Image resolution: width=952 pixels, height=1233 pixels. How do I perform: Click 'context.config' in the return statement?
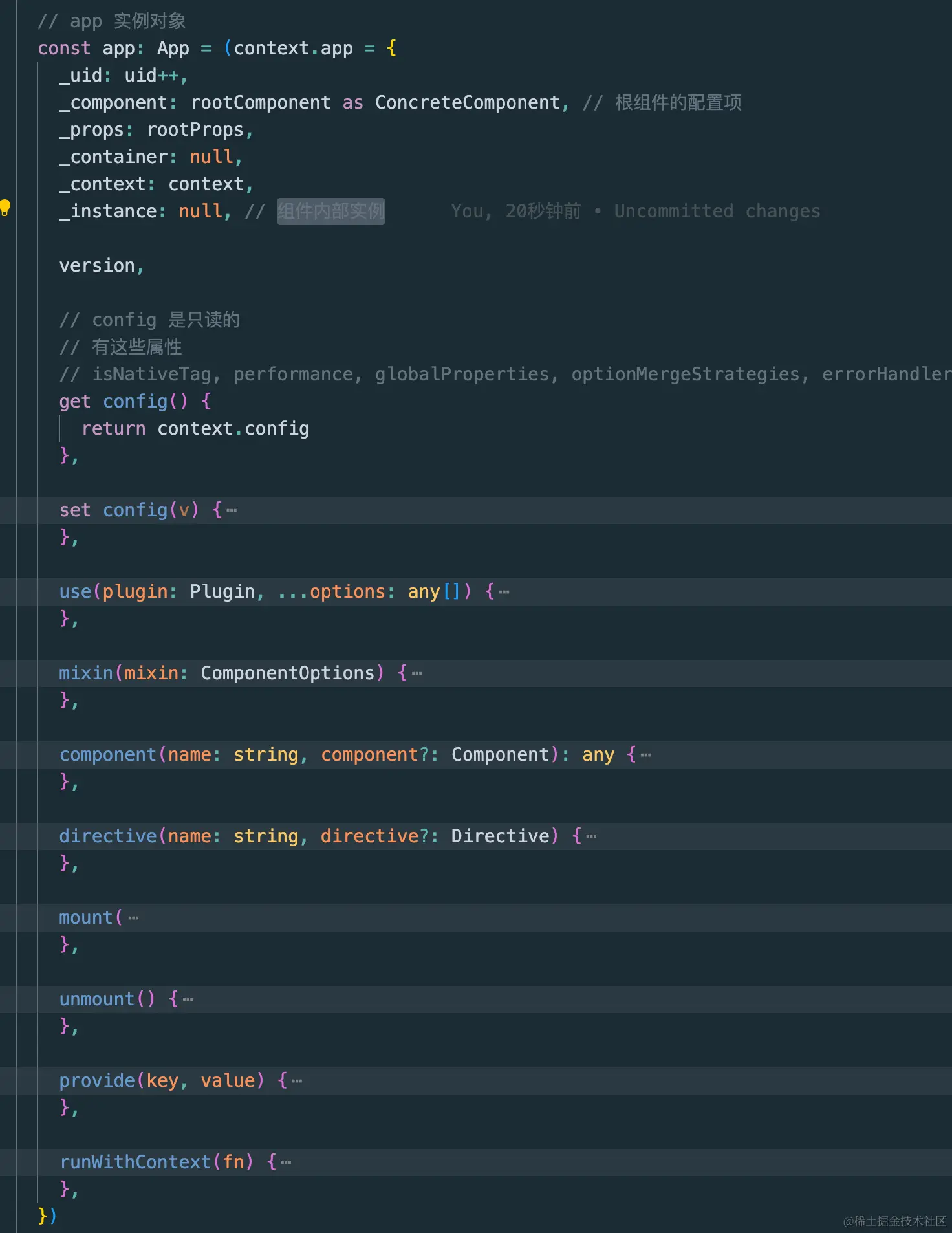233,429
